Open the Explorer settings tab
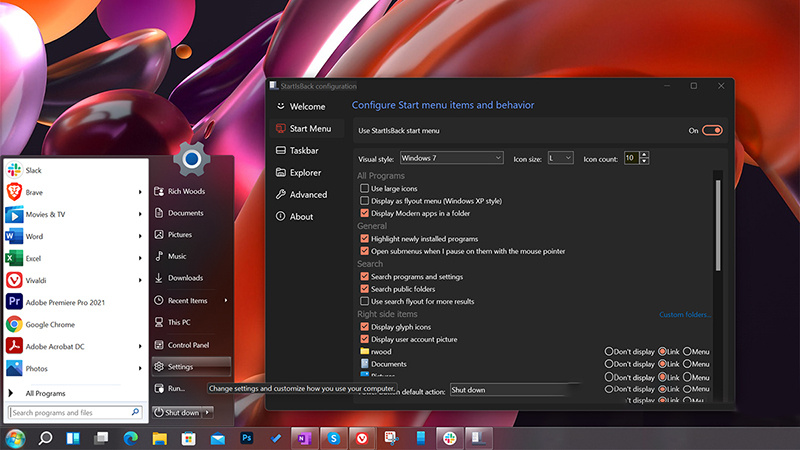Screen dimensions: 800x450 tap(307, 172)
